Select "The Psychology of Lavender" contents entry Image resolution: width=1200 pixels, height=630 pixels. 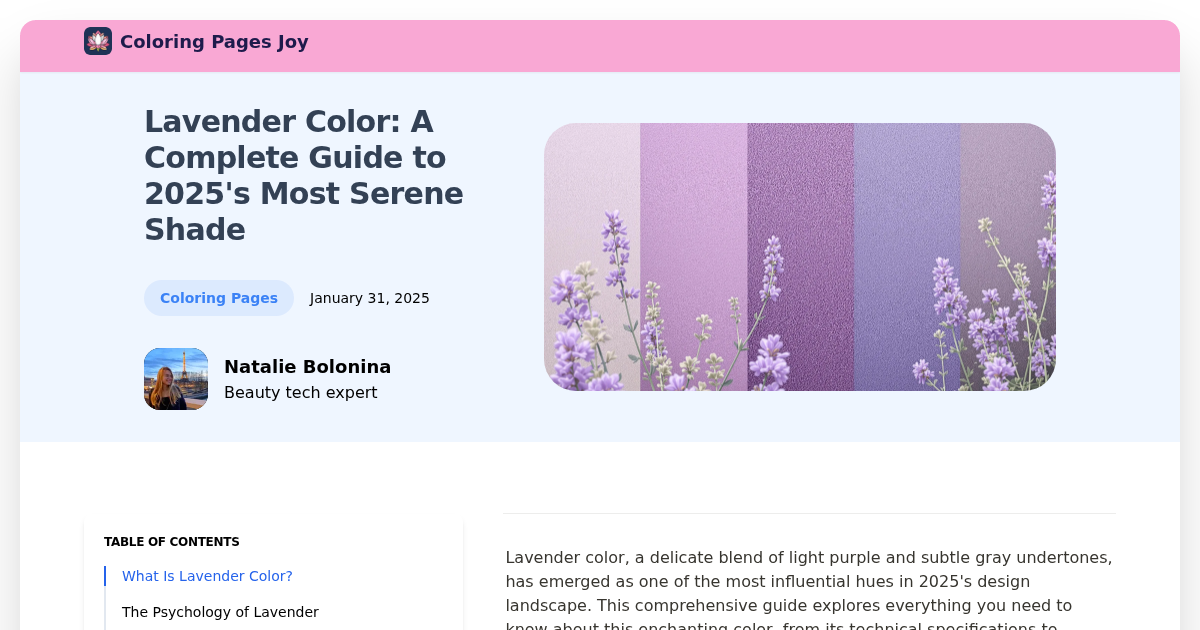point(220,611)
